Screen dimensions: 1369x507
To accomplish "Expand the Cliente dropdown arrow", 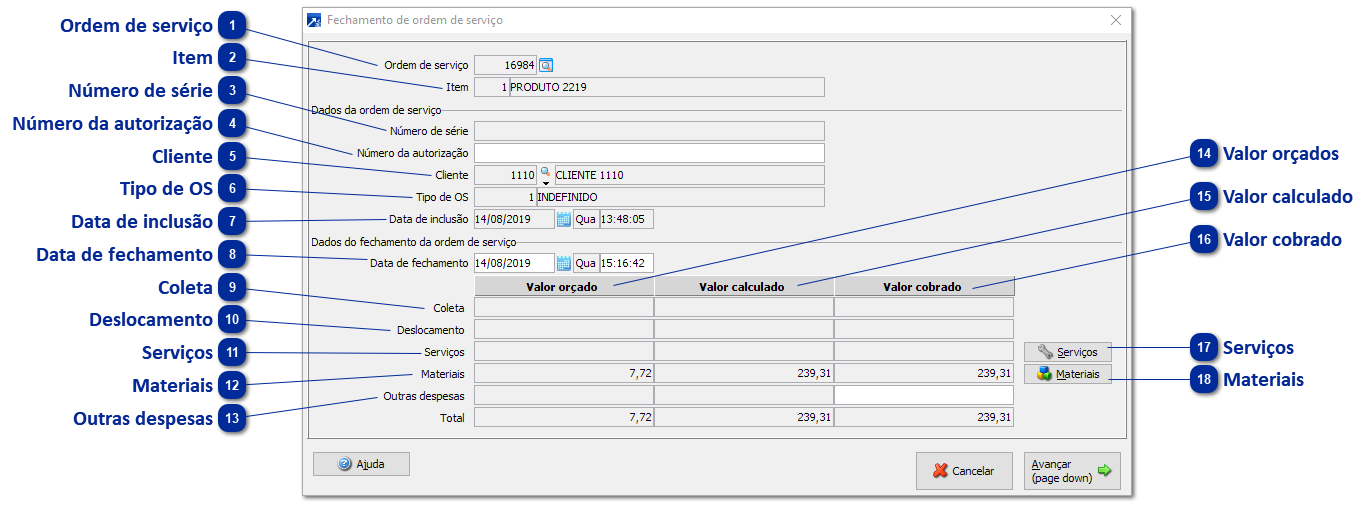I will click(546, 182).
